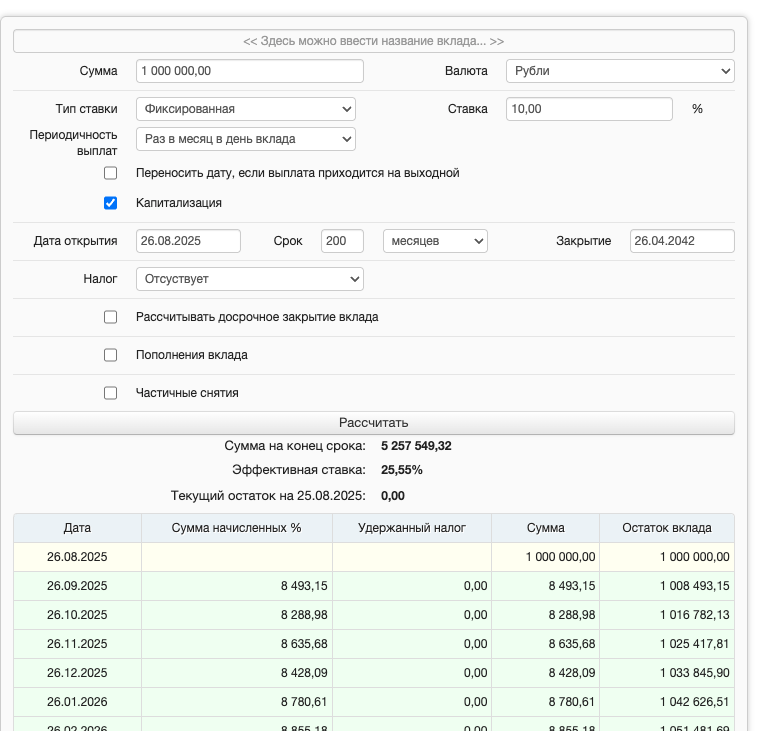Uncheck the Капитализация checkbox
This screenshot has width=777, height=731.
(111, 203)
